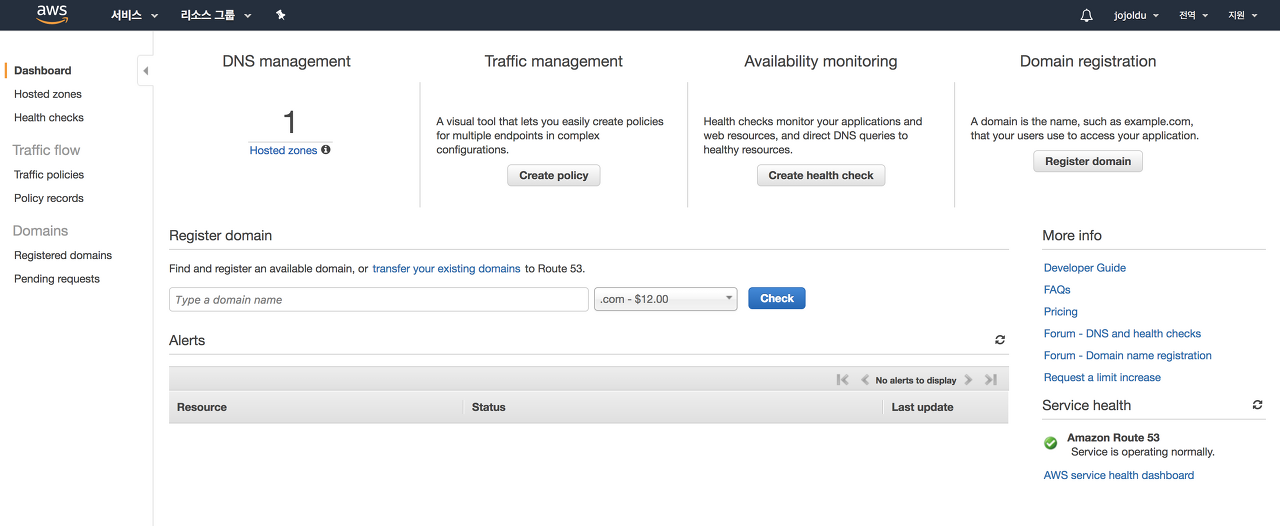Open the Pricing link
Image resolution: width=1280 pixels, height=526 pixels.
tap(1061, 312)
